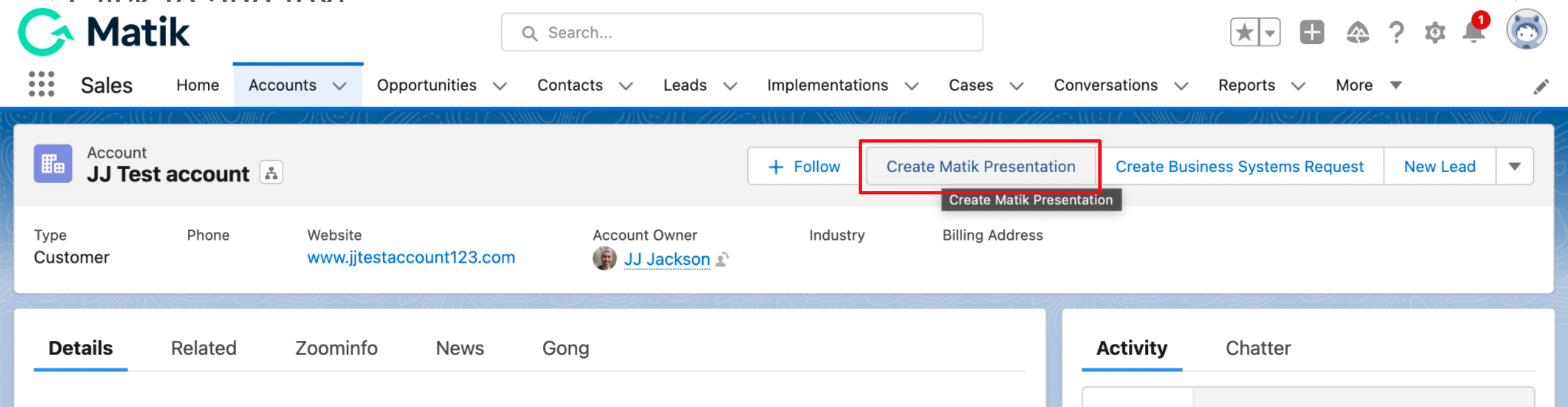Open the Conversations nav tab

click(x=1105, y=85)
